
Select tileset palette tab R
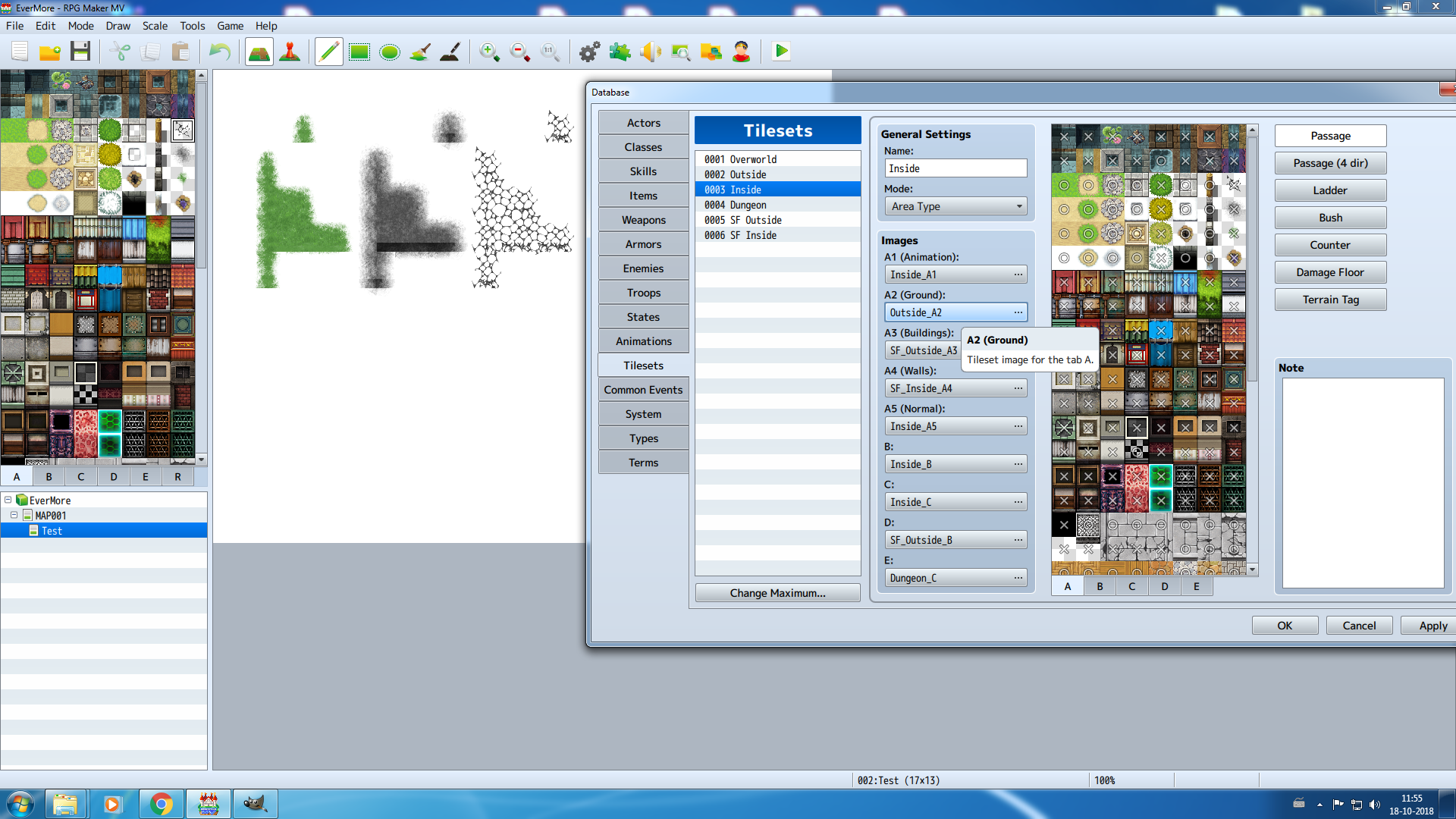(177, 477)
